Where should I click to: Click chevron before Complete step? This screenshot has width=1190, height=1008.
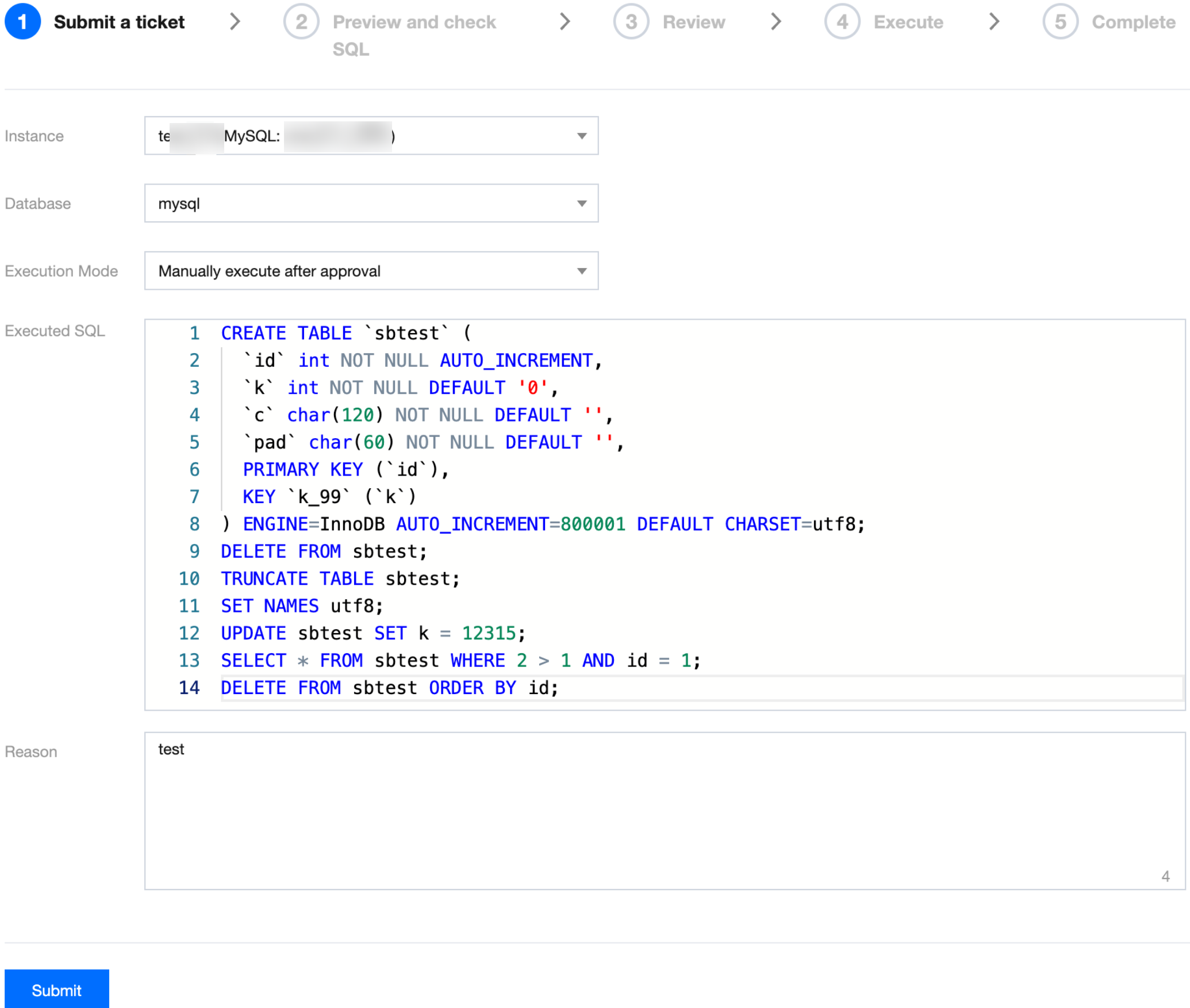click(993, 22)
